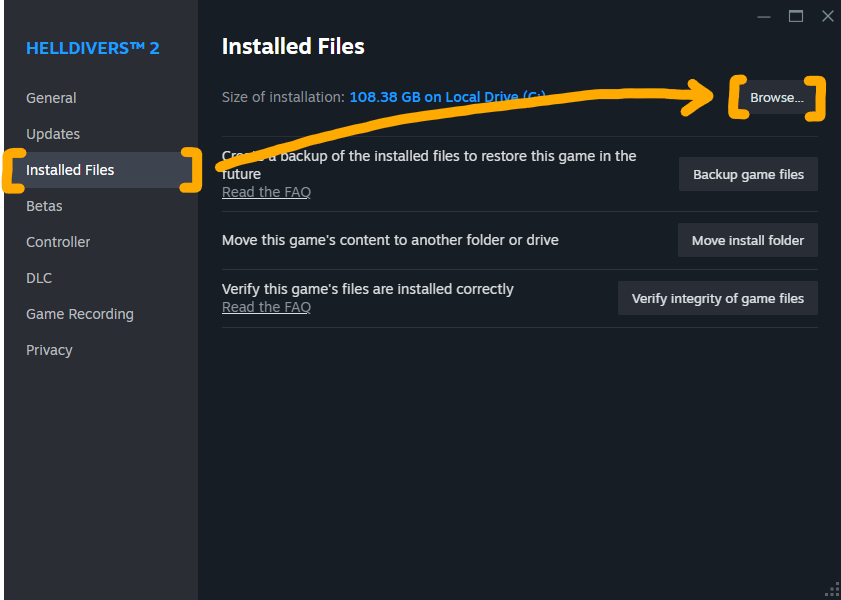Click the window resize grip

pos(832,591)
